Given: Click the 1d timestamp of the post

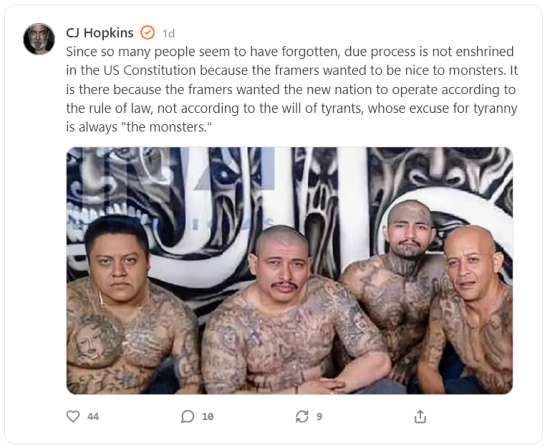Looking at the screenshot, I should tap(168, 33).
